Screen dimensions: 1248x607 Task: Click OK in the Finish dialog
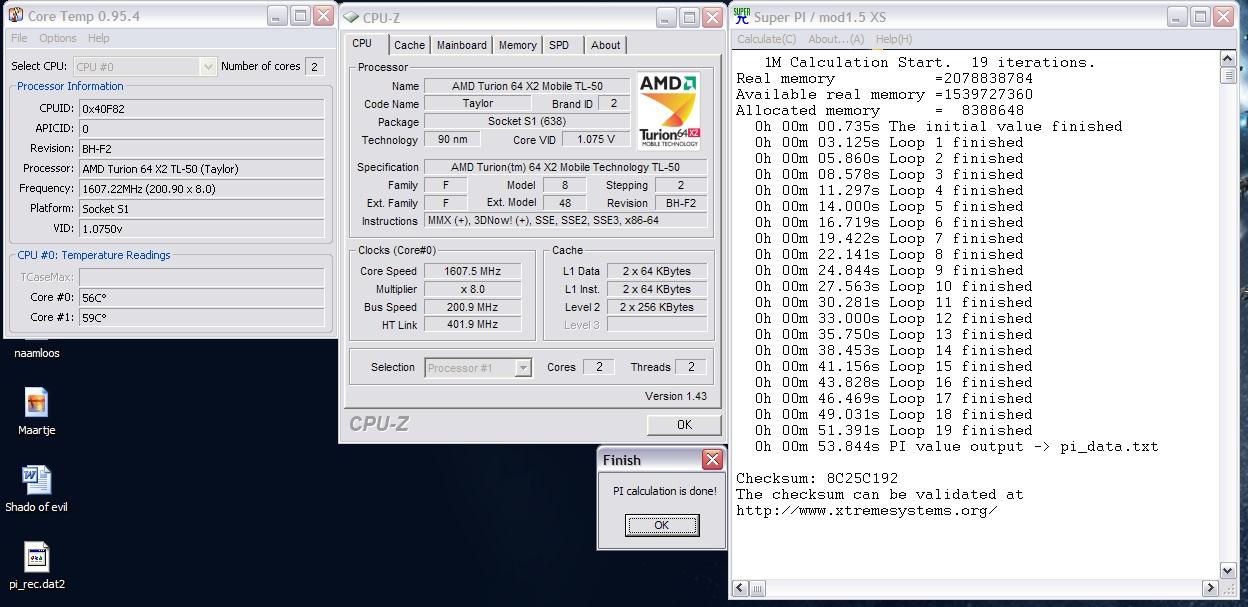point(661,525)
